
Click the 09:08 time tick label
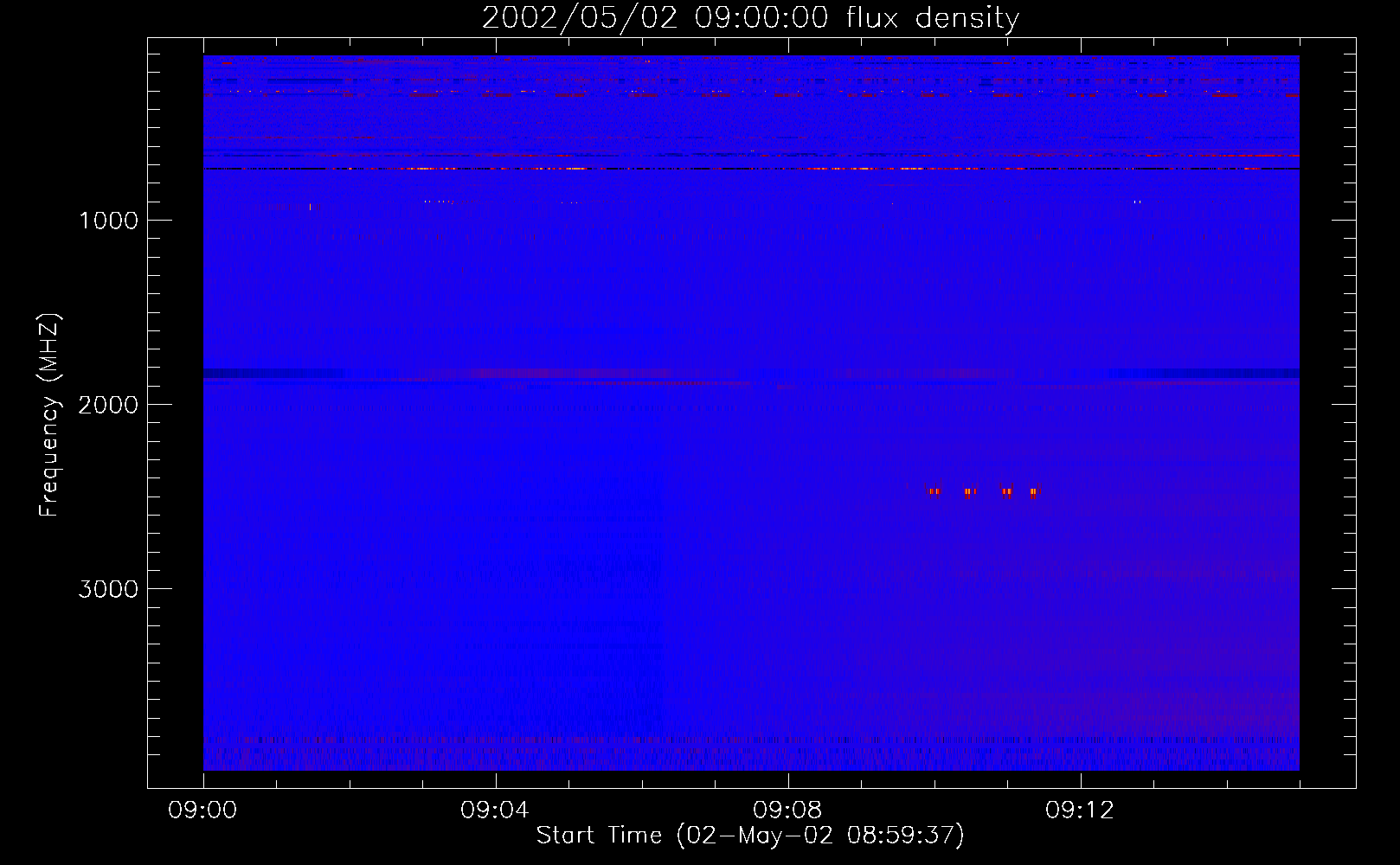(787, 811)
